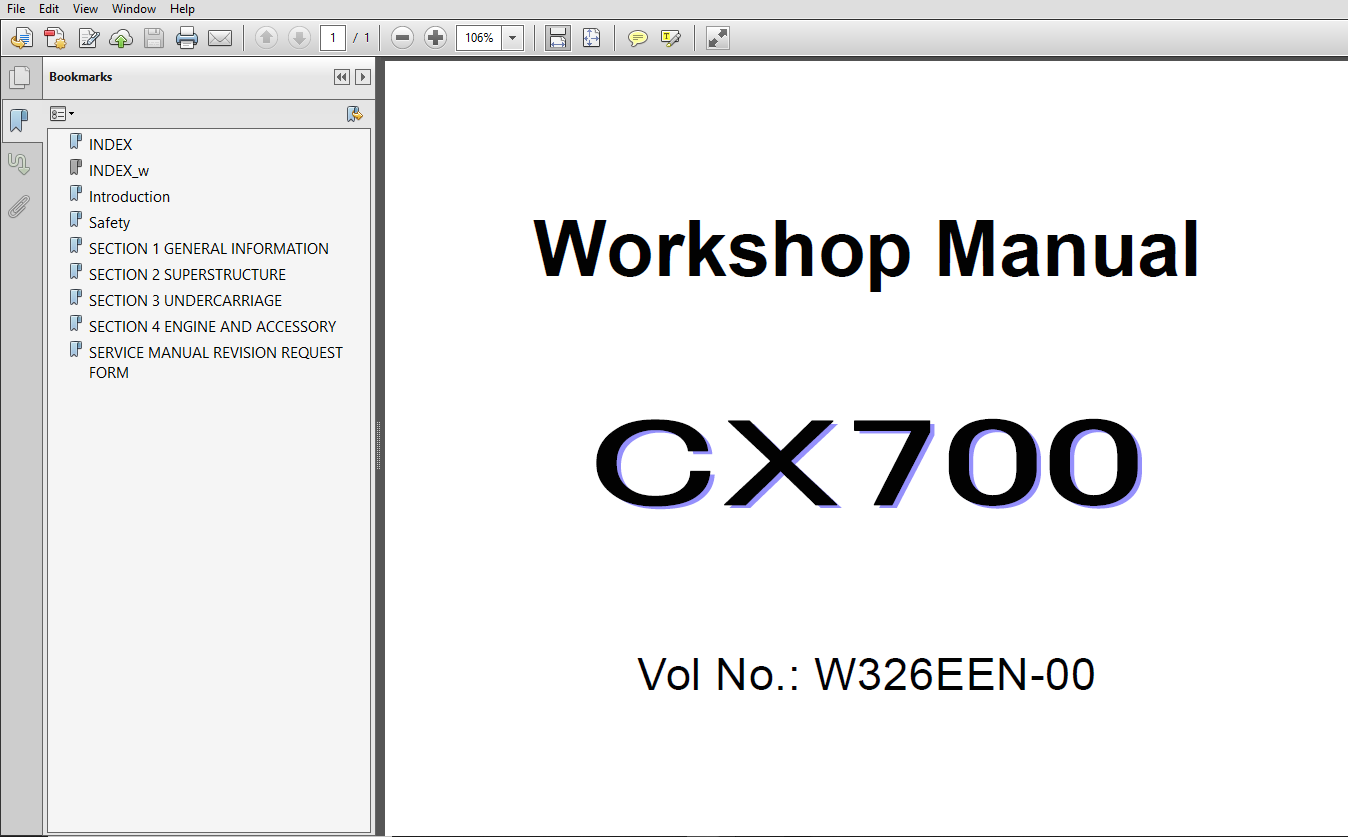
Task: Expand the Bookmarks panel right arrow
Action: [363, 77]
